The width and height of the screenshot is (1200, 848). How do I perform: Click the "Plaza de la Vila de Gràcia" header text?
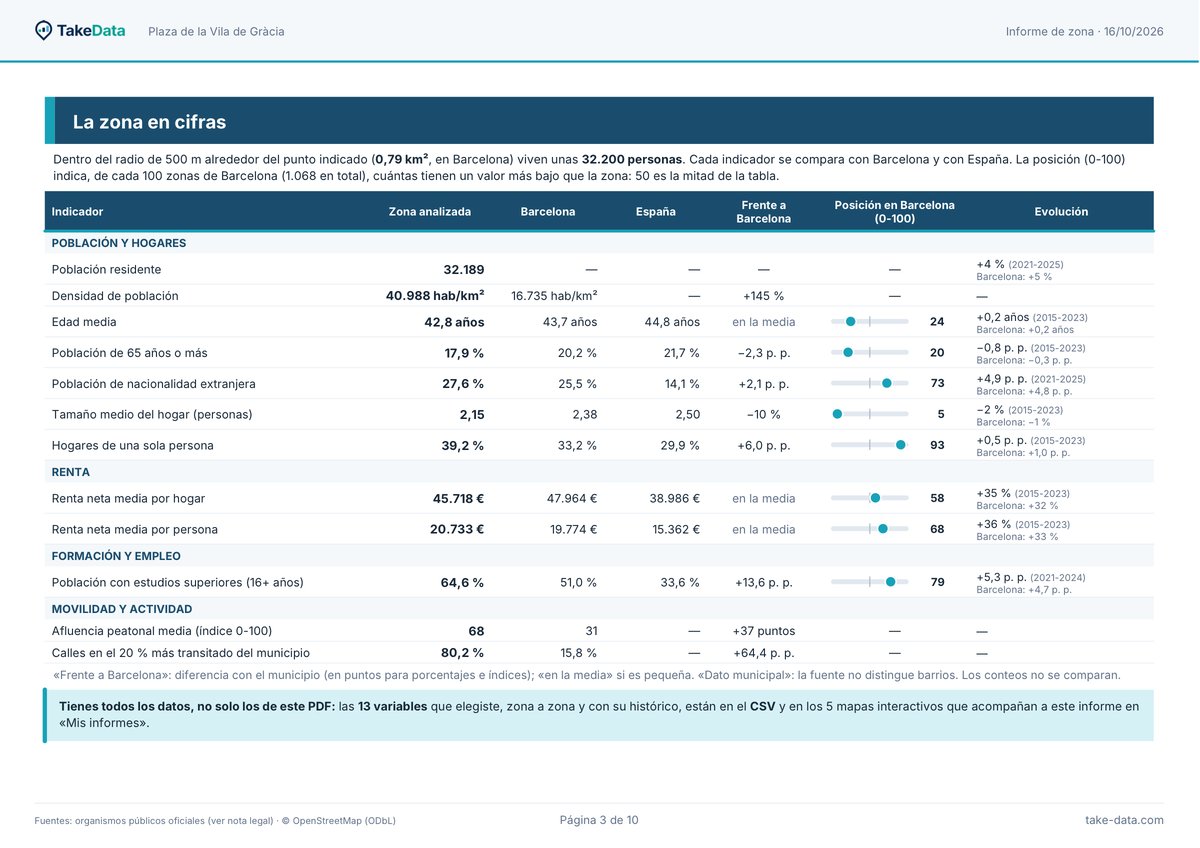tap(216, 32)
